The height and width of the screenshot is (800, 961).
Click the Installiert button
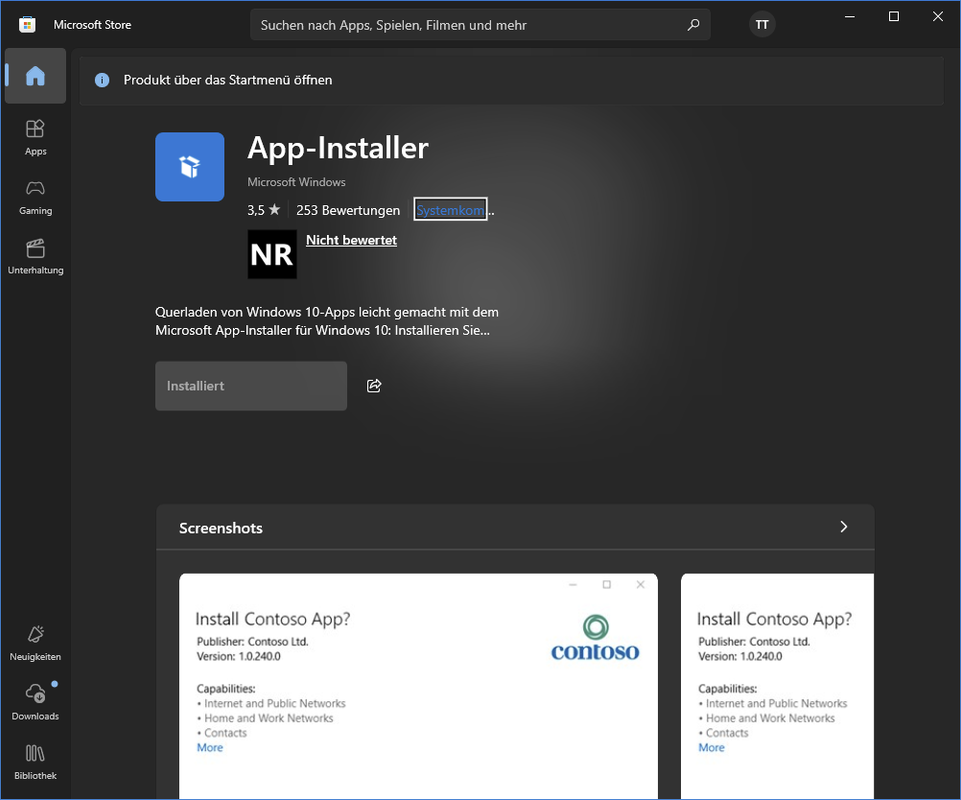tap(251, 386)
